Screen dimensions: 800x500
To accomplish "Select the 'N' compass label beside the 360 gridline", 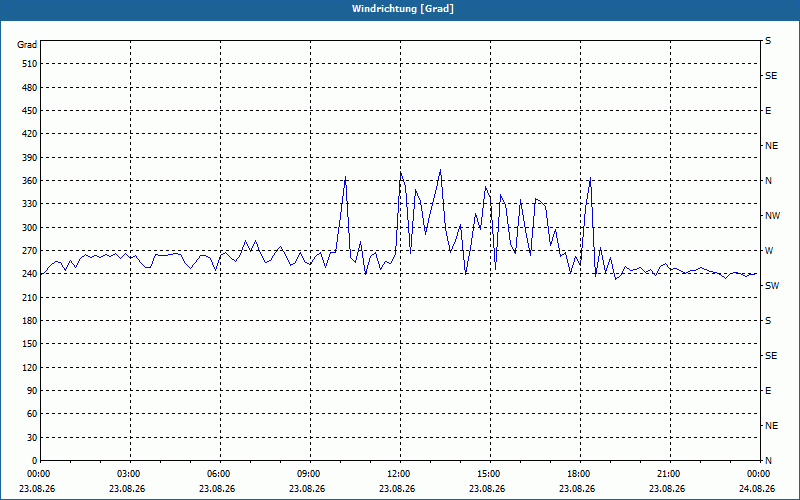I will (x=768, y=181).
